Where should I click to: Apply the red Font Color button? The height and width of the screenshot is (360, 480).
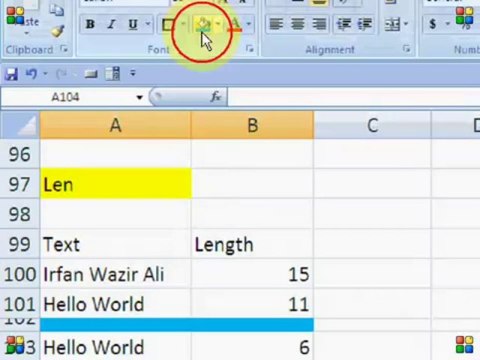click(x=235, y=24)
